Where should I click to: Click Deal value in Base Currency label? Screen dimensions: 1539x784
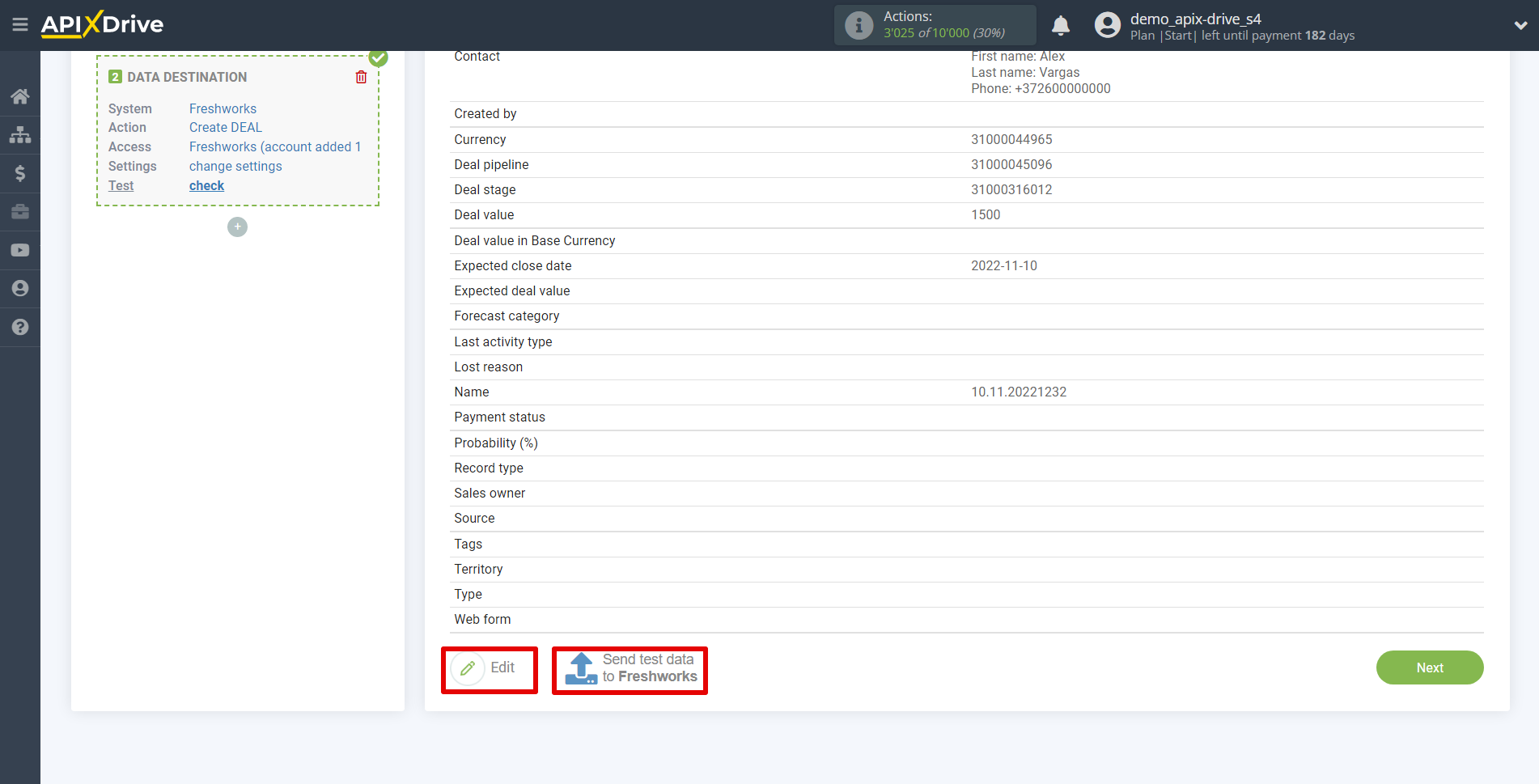pyautogui.click(x=534, y=240)
